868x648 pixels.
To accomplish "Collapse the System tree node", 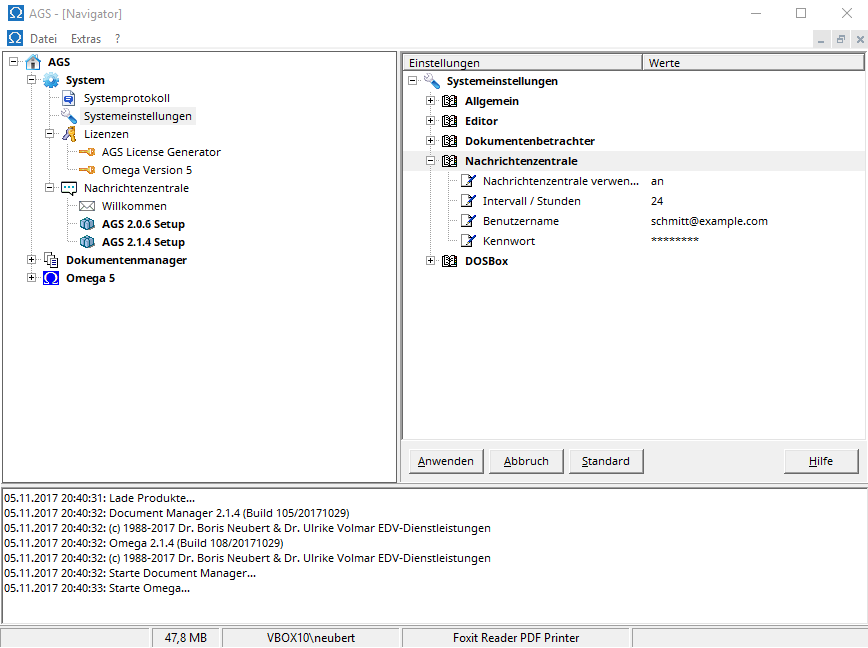I will tap(32, 80).
